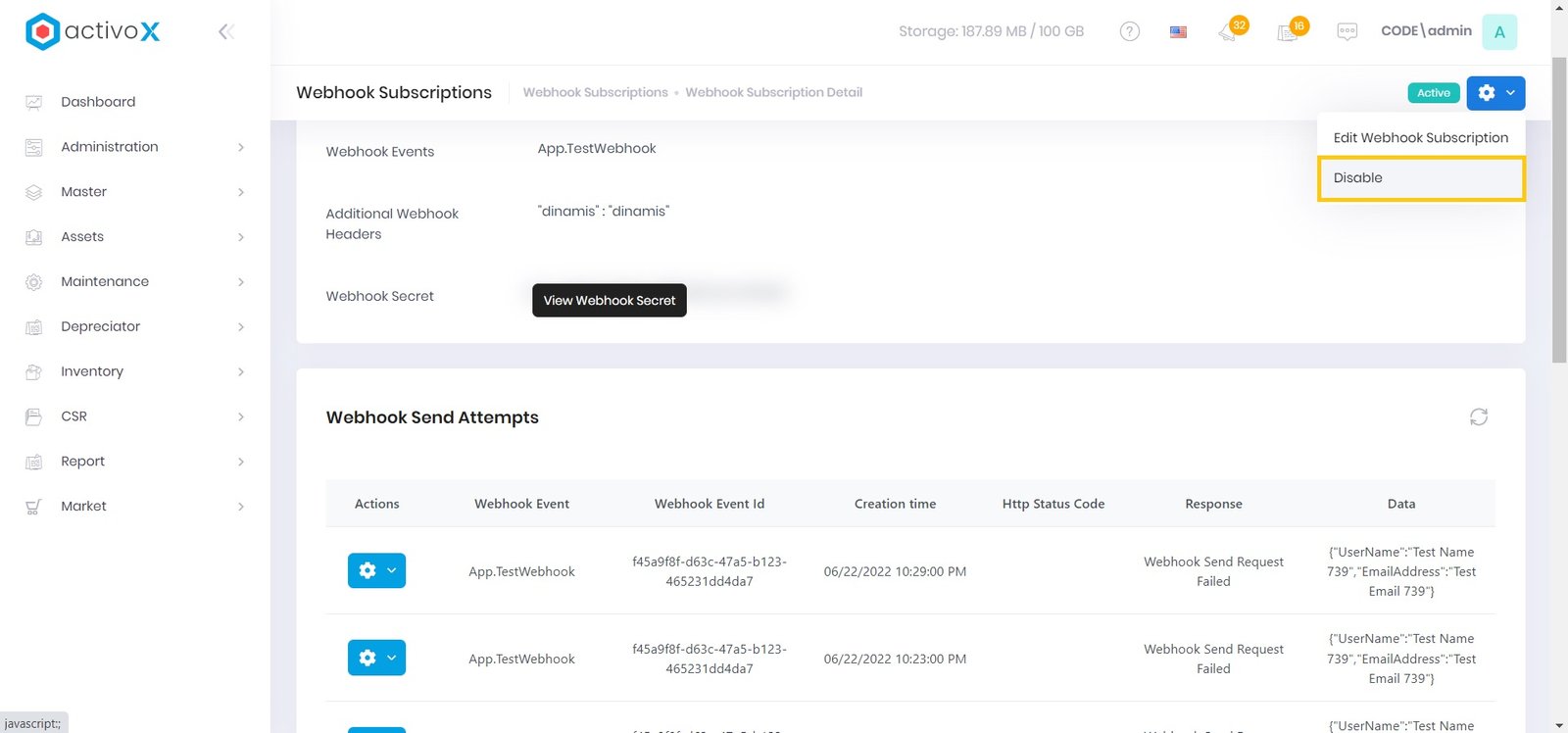Go to Webhook Subscriptions breadcrumb link
Screen dimensions: 1568x733
[x=595, y=93]
